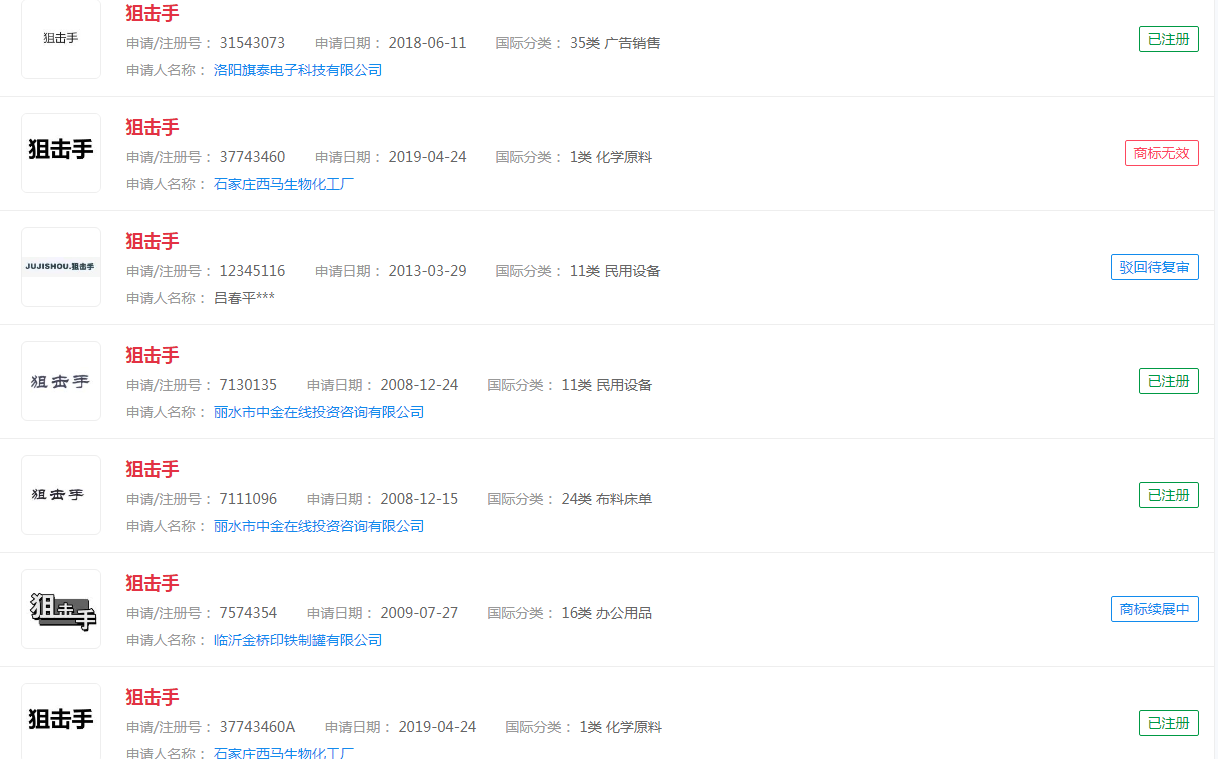The width and height of the screenshot is (1218, 759).
Task: Open applicant 临沂金桥印铁制罐有限公司
Action: click(298, 640)
